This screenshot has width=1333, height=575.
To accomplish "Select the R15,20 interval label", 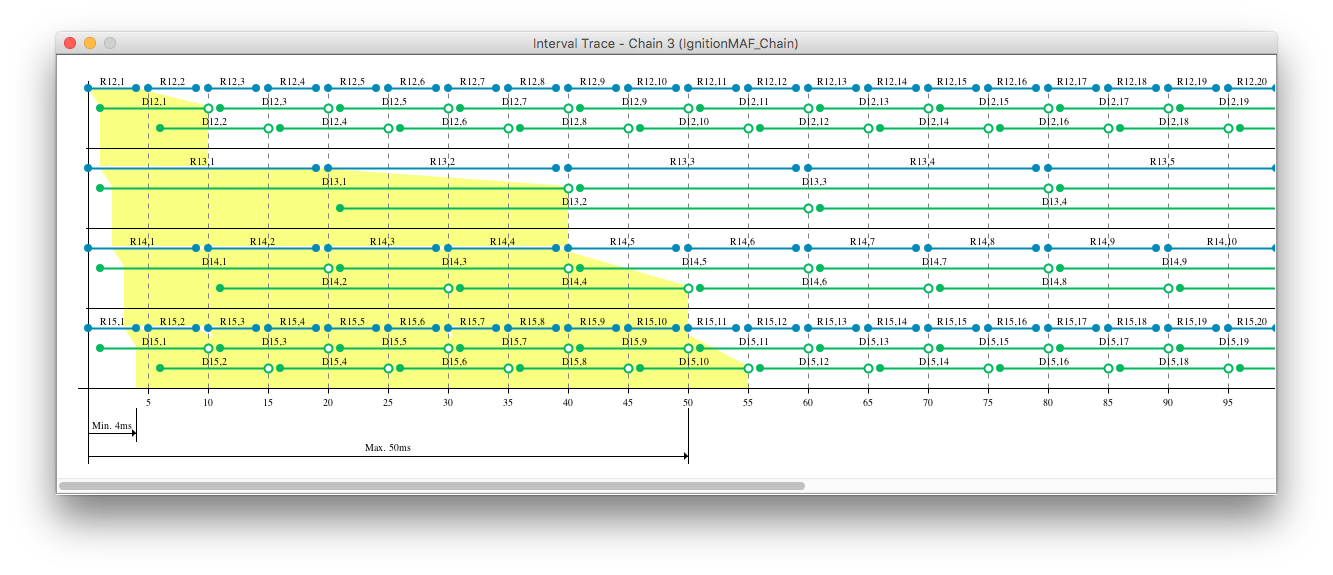I will pyautogui.click(x=1251, y=322).
